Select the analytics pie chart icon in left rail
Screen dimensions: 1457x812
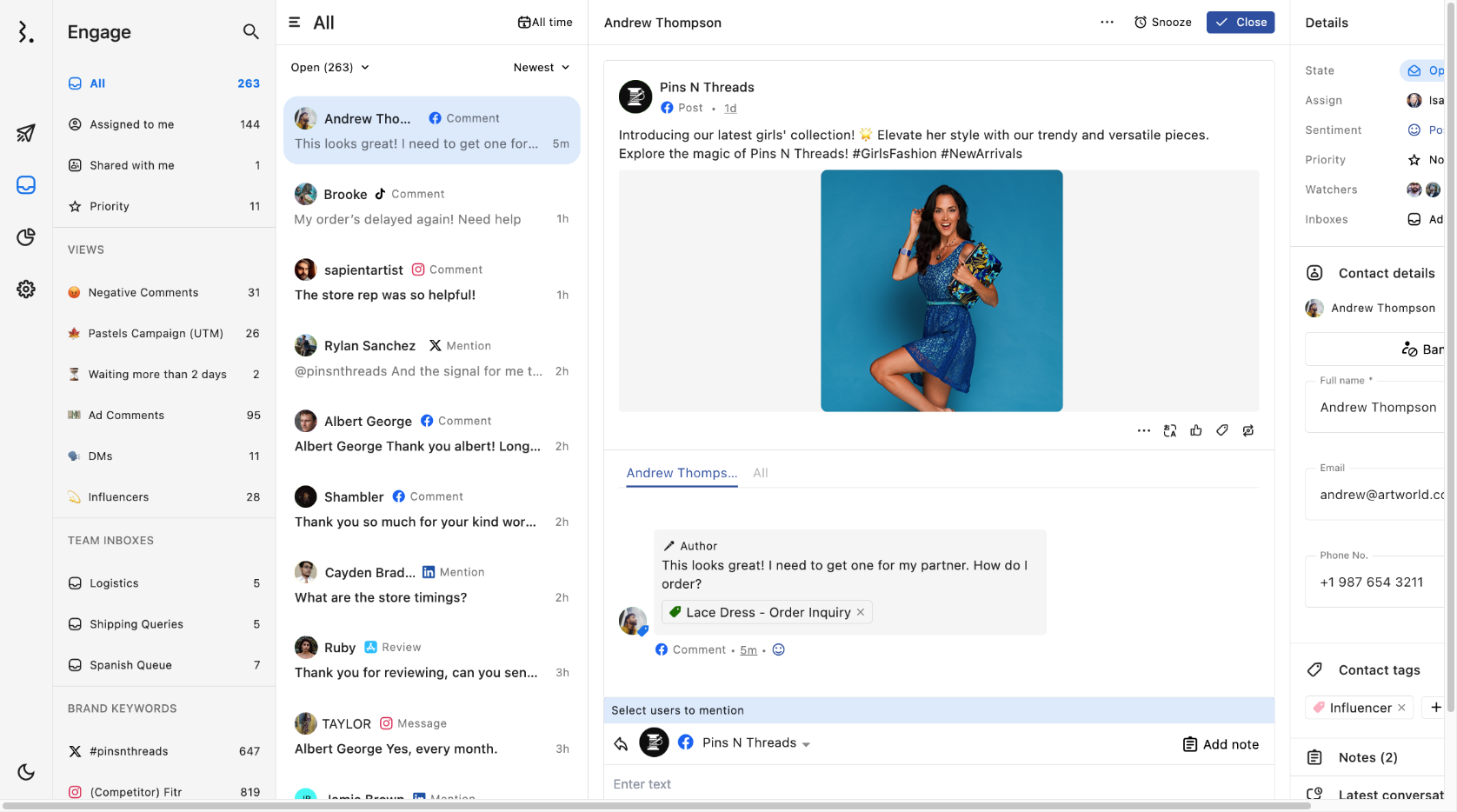click(x=25, y=236)
